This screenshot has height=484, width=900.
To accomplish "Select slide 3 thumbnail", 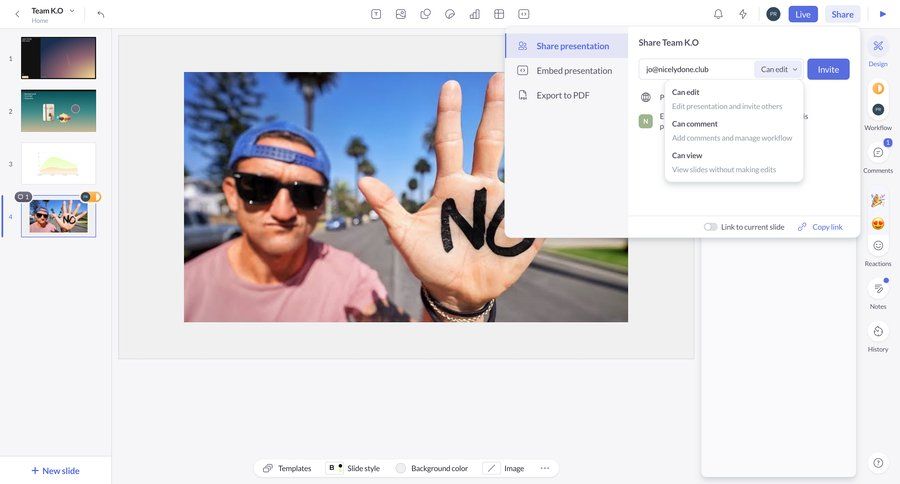I will point(59,164).
